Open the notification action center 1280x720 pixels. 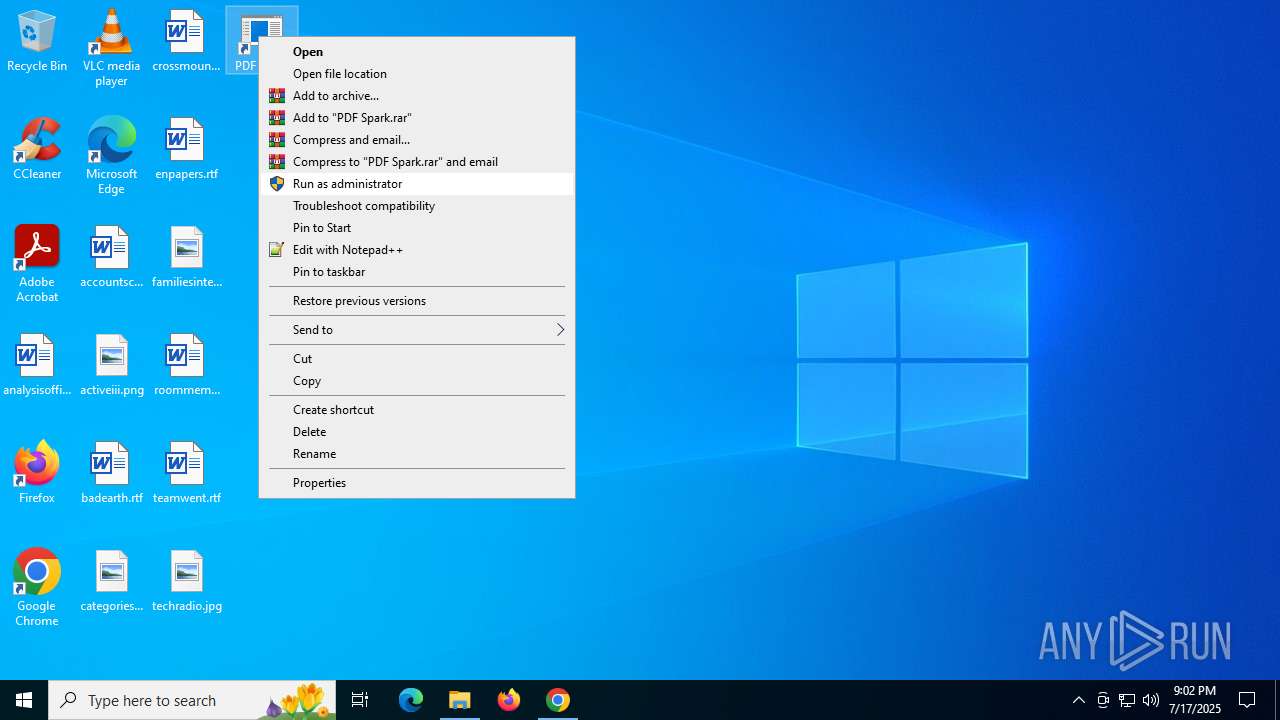tap(1248, 700)
